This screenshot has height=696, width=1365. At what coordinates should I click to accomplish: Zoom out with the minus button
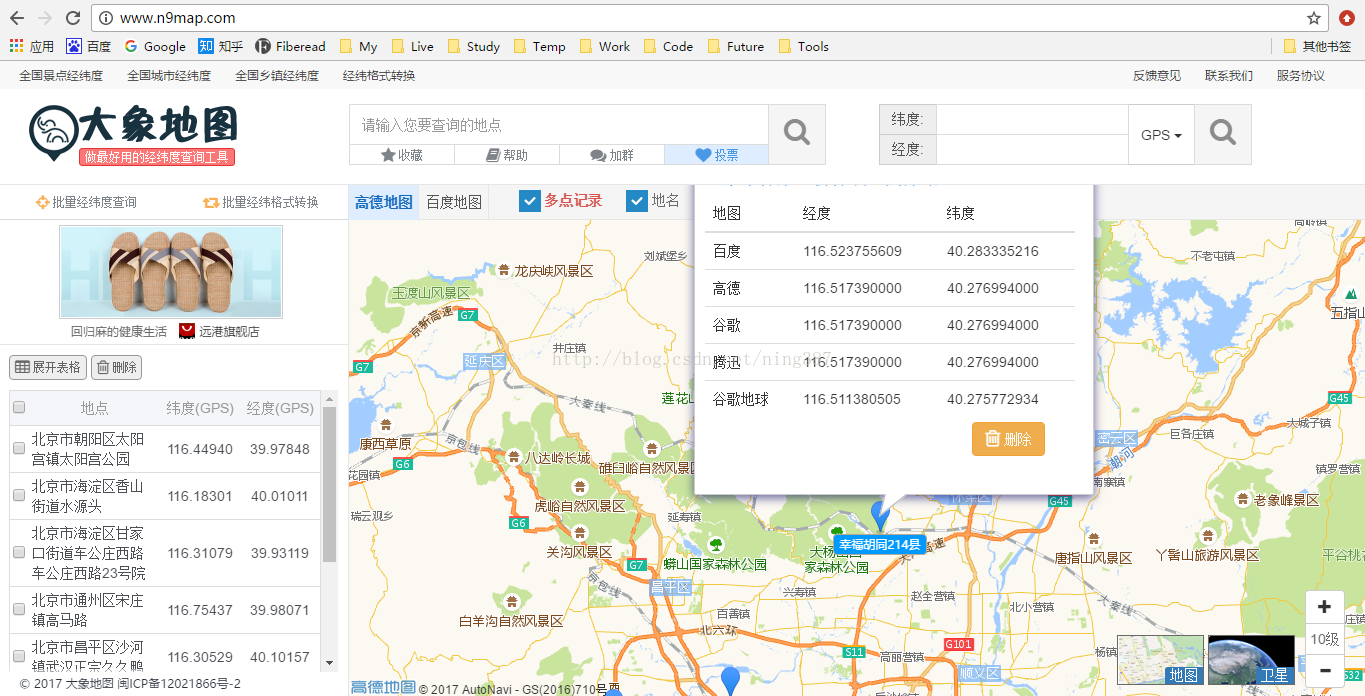point(1325,670)
